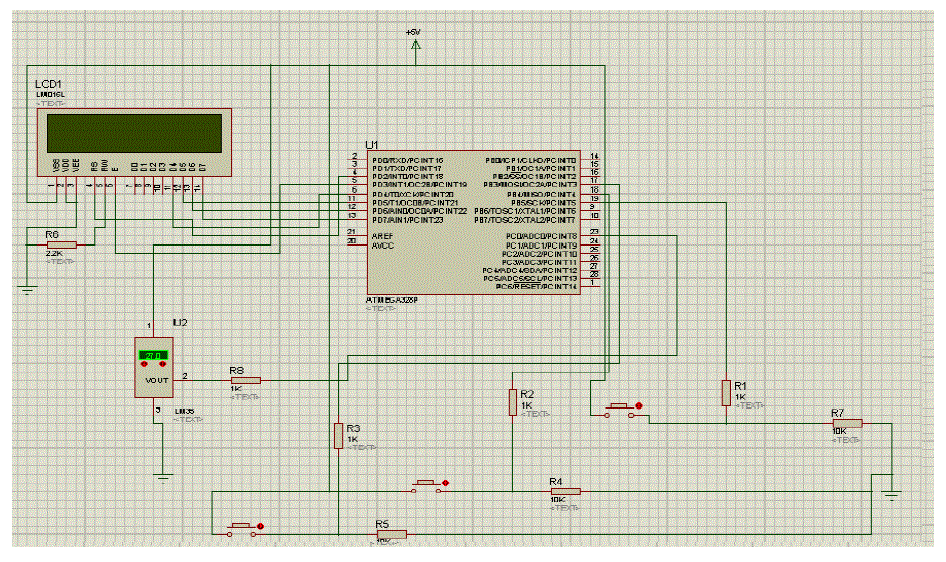Click resistor R3 component
Image resolution: width=946 pixels, height=562 pixels.
(x=339, y=435)
